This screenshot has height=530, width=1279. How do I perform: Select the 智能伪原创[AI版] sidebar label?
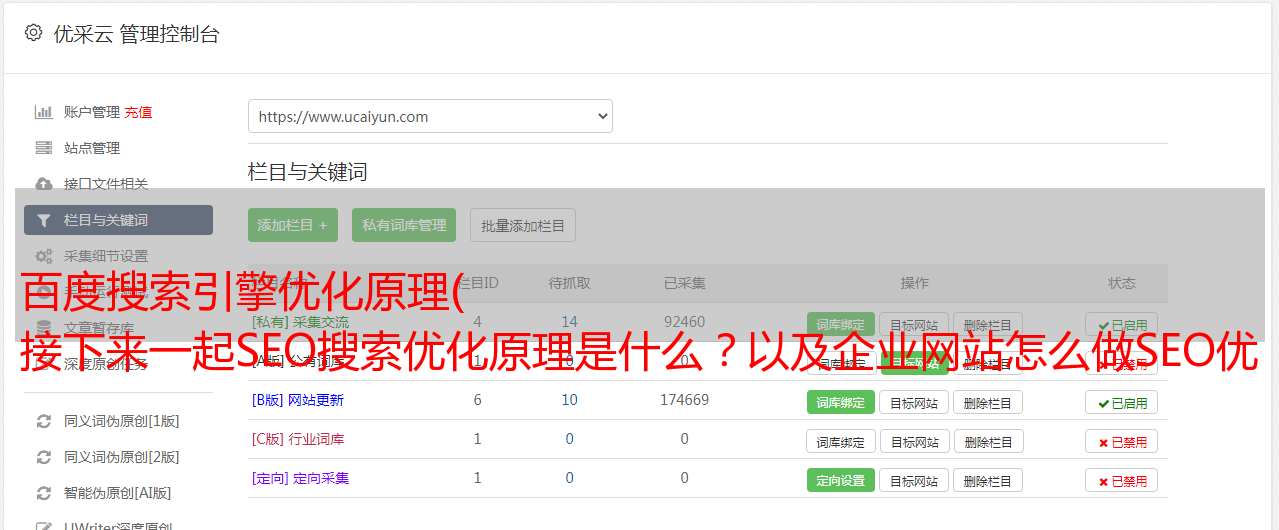[x=118, y=493]
